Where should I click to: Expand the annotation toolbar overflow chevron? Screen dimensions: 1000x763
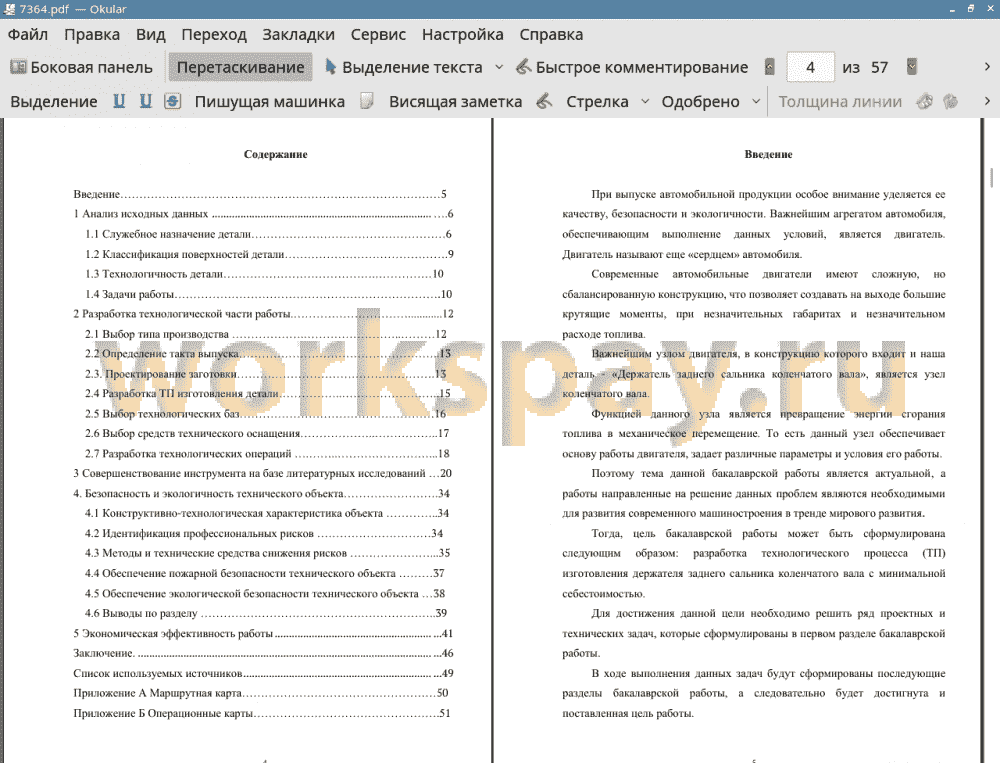tap(987, 101)
